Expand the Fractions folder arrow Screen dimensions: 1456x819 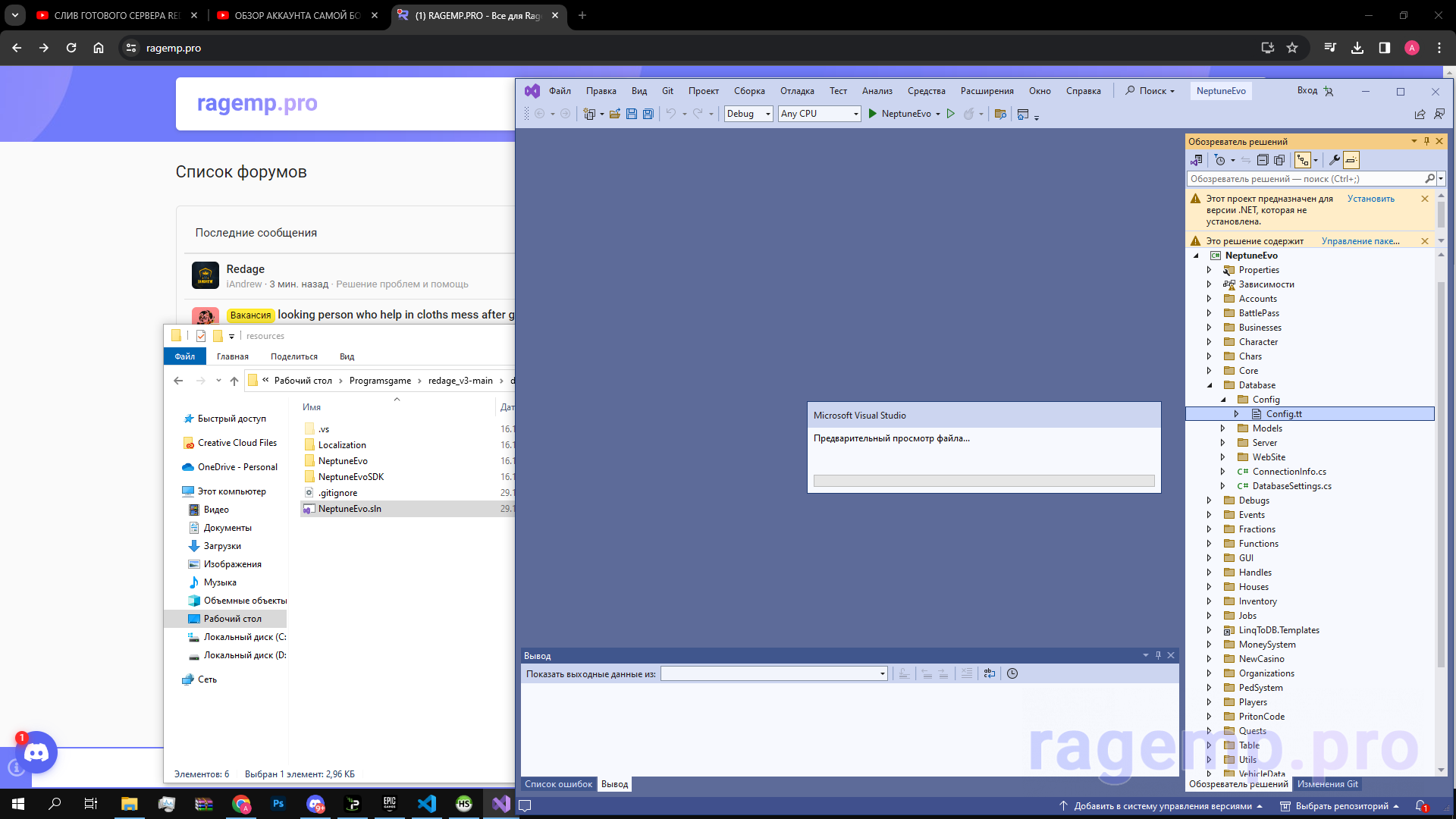click(x=1210, y=529)
